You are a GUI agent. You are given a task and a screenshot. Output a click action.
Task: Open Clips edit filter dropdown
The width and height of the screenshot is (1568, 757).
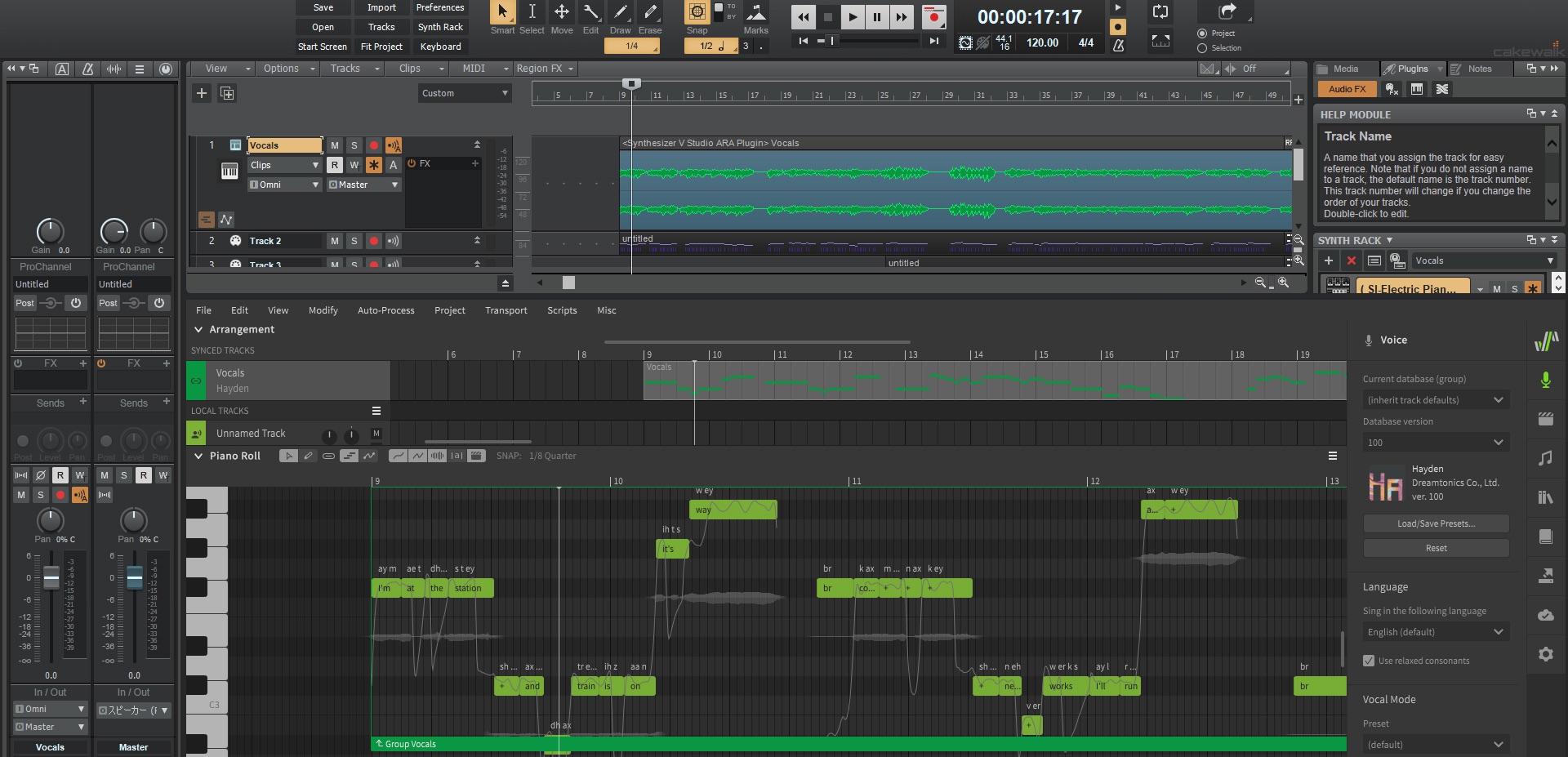[x=284, y=165]
